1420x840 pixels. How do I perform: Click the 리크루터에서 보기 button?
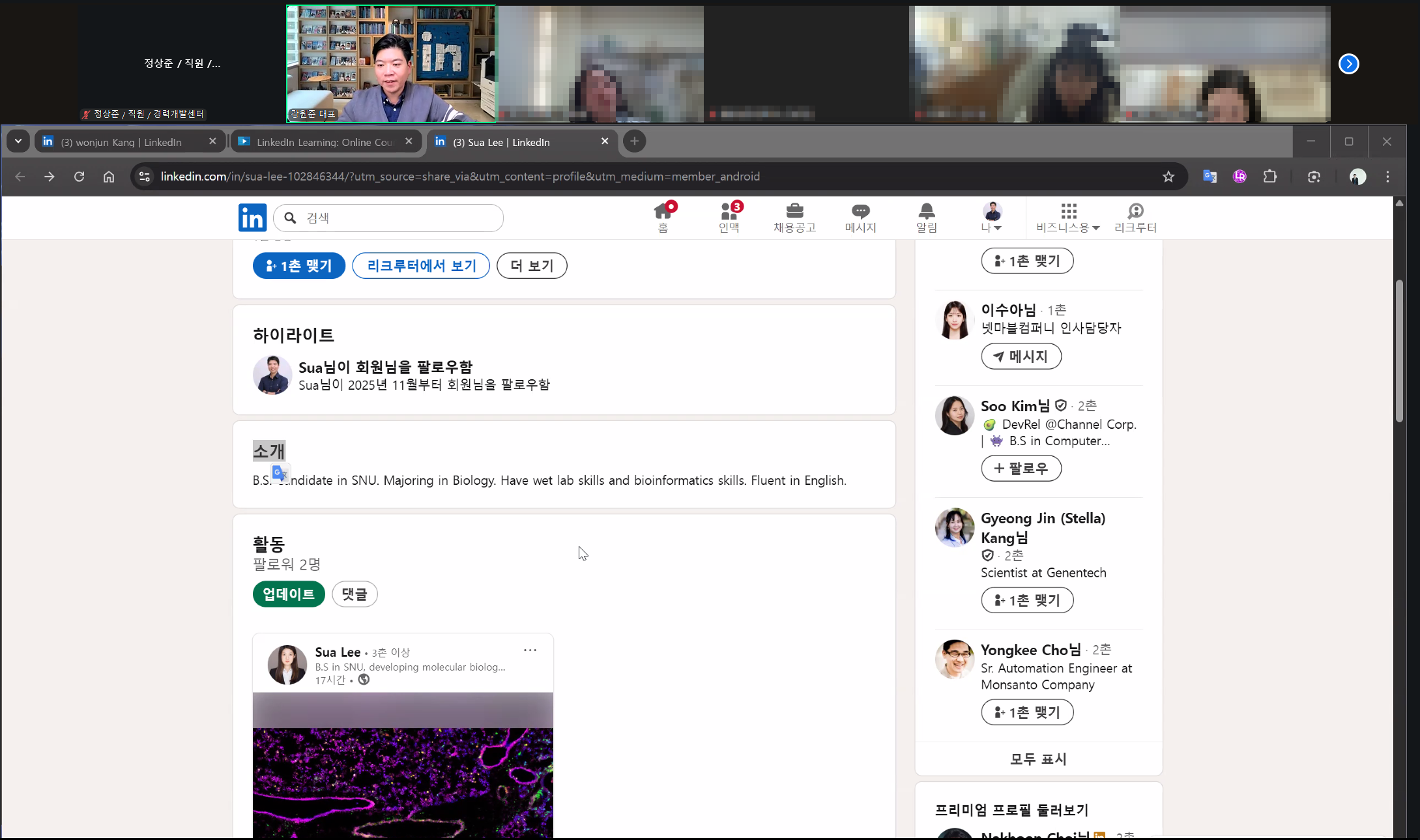point(421,266)
